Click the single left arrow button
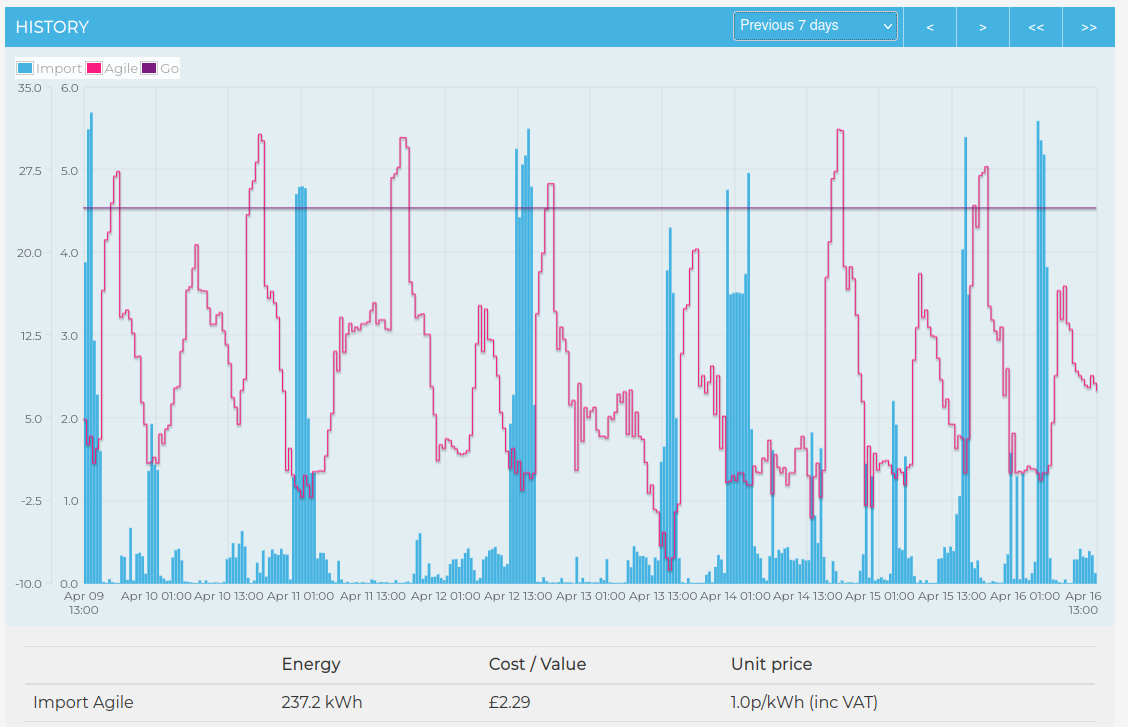The image size is (1128, 727). click(930, 27)
